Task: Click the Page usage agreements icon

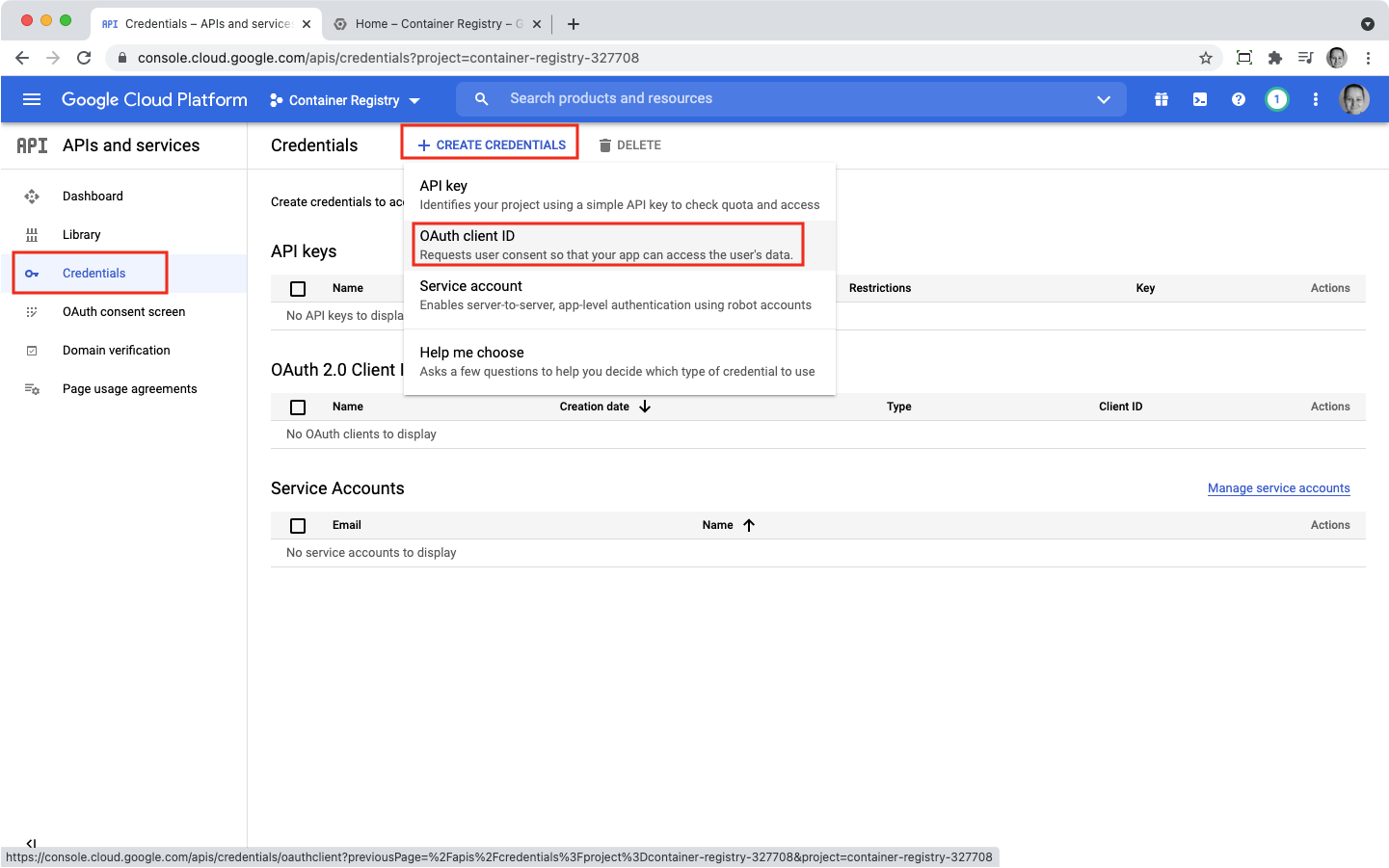Action: click(x=32, y=389)
